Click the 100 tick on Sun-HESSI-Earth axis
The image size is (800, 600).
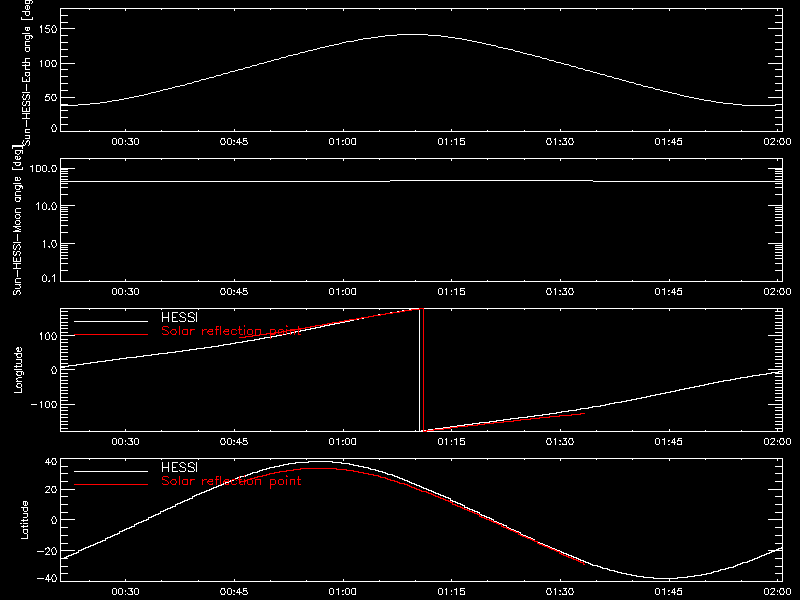[x=47, y=64]
